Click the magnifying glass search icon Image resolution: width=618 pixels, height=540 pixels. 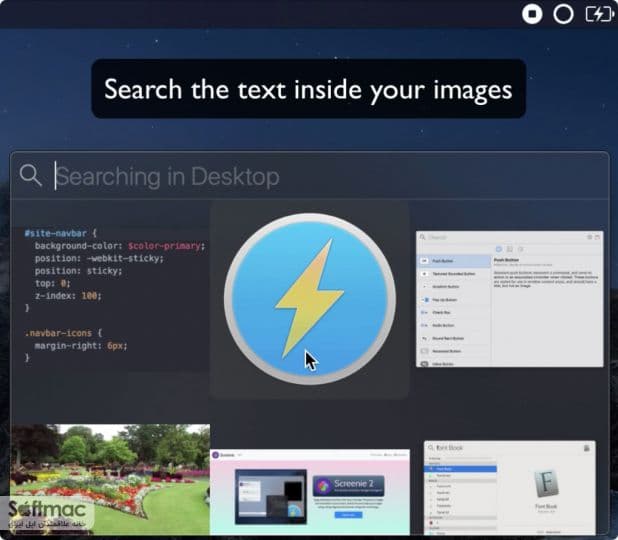pyautogui.click(x=30, y=175)
